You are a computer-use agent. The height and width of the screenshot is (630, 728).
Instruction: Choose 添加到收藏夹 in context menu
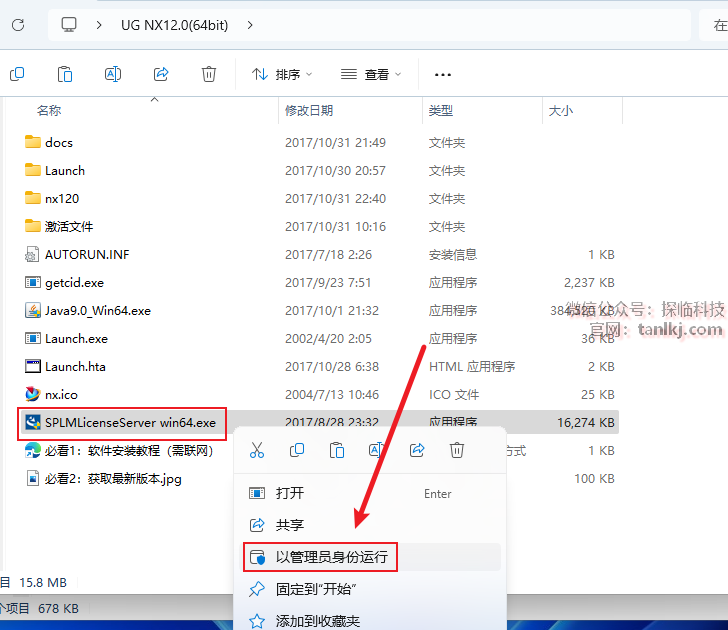(371, 621)
